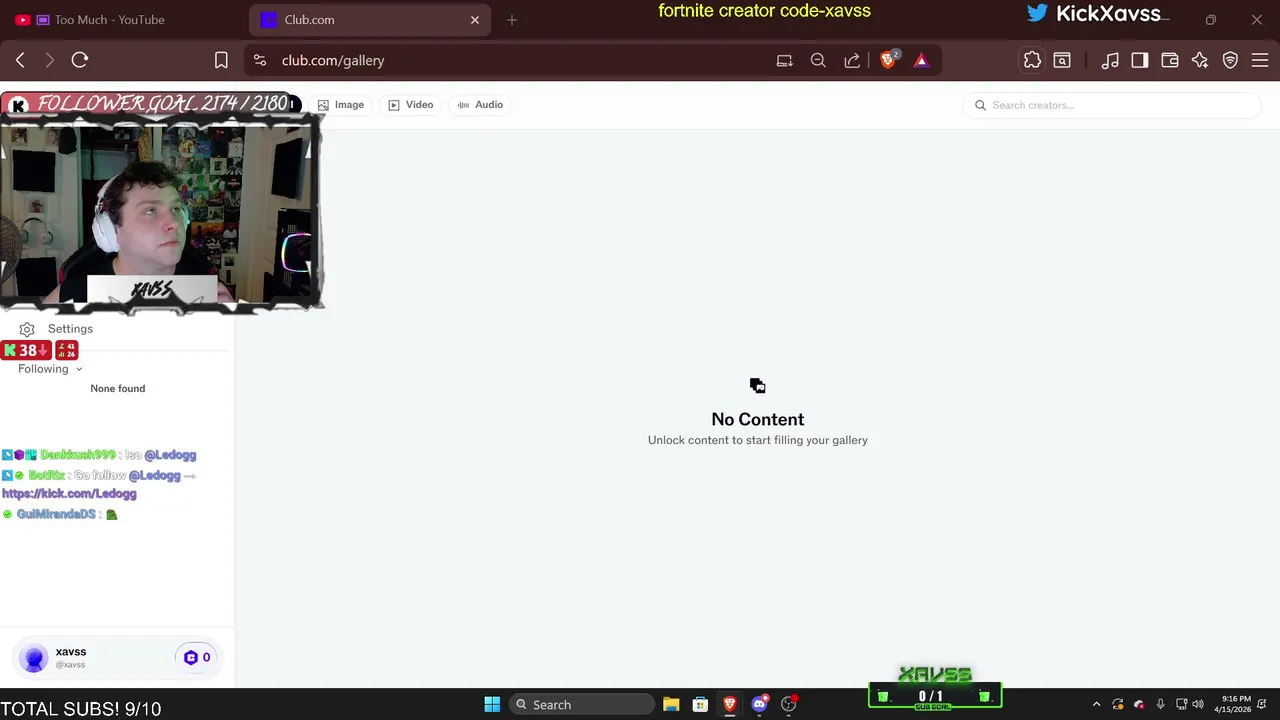The image size is (1280, 720).
Task: Go back with the browser back arrow
Action: [x=20, y=60]
